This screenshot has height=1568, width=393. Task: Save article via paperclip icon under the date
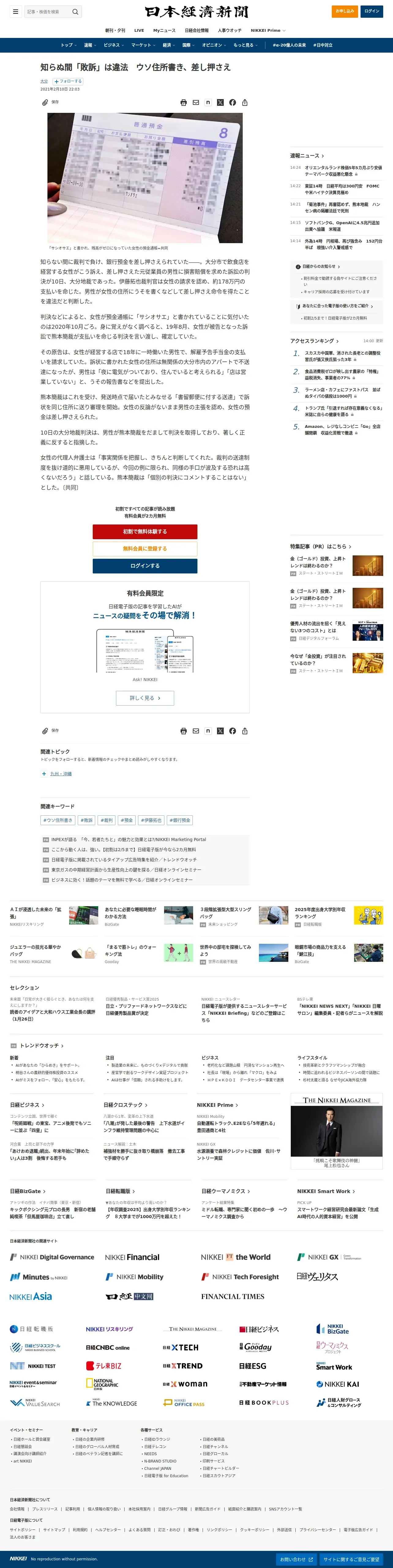pyautogui.click(x=45, y=102)
